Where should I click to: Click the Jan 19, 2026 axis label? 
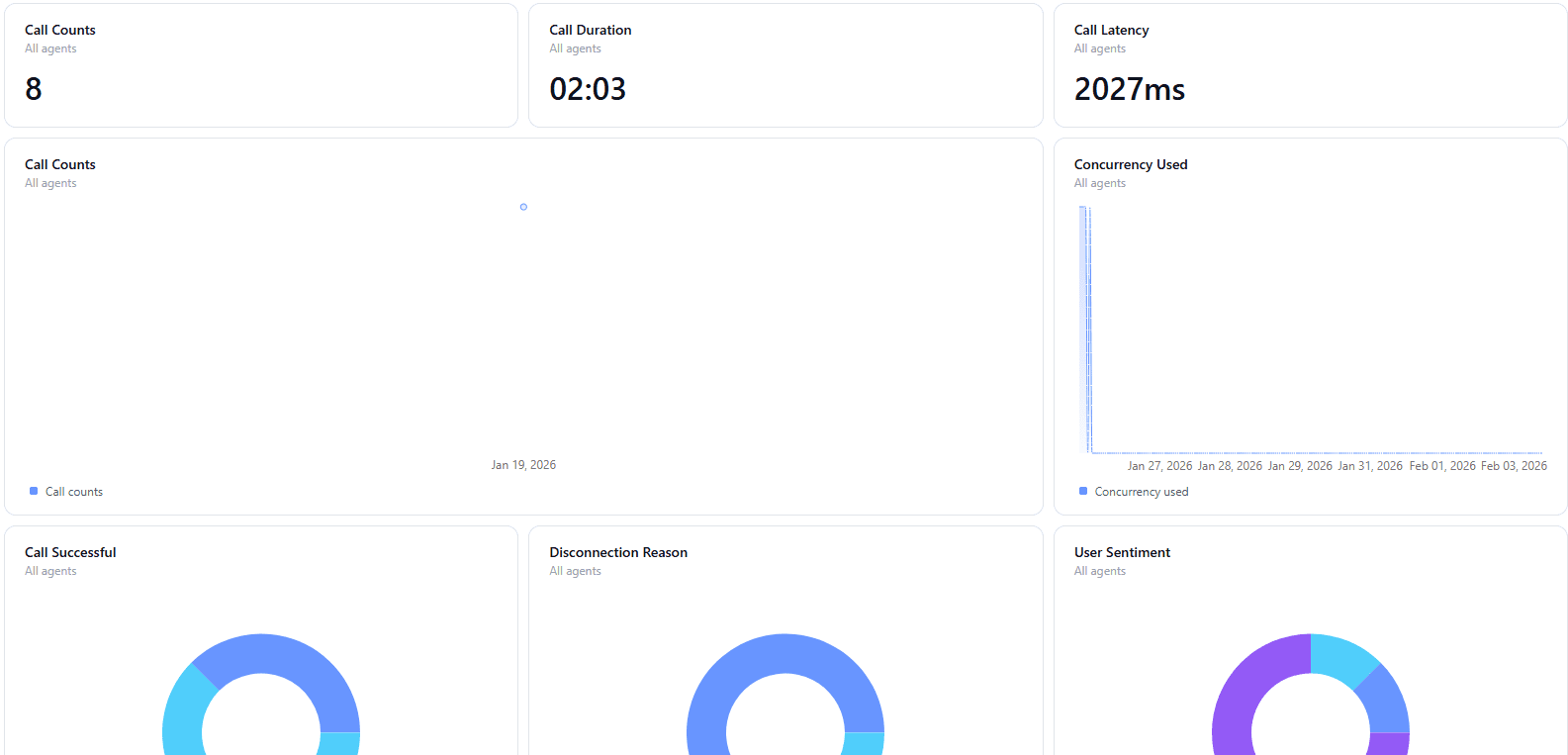coord(523,465)
